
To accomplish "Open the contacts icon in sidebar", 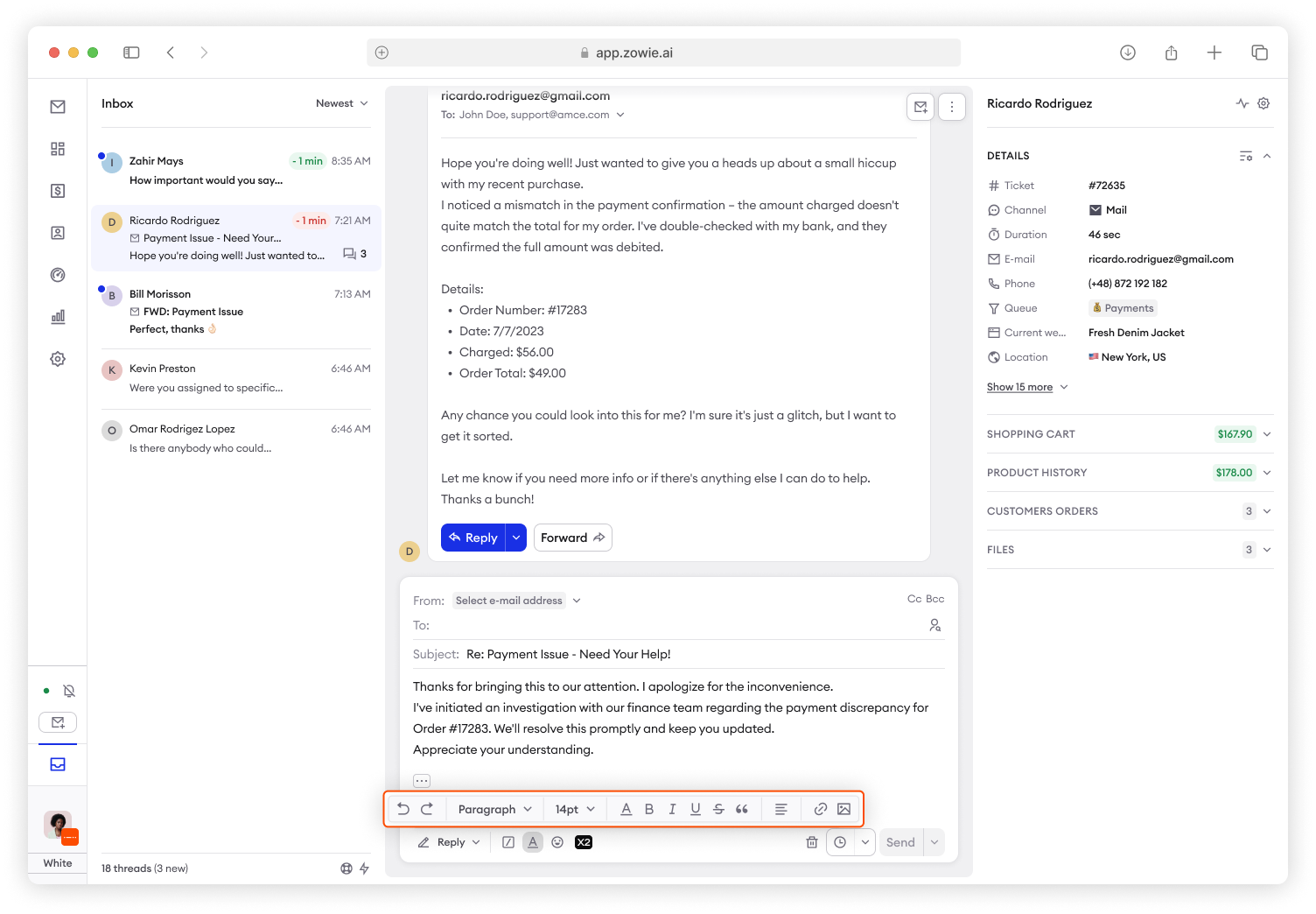I will point(58,233).
